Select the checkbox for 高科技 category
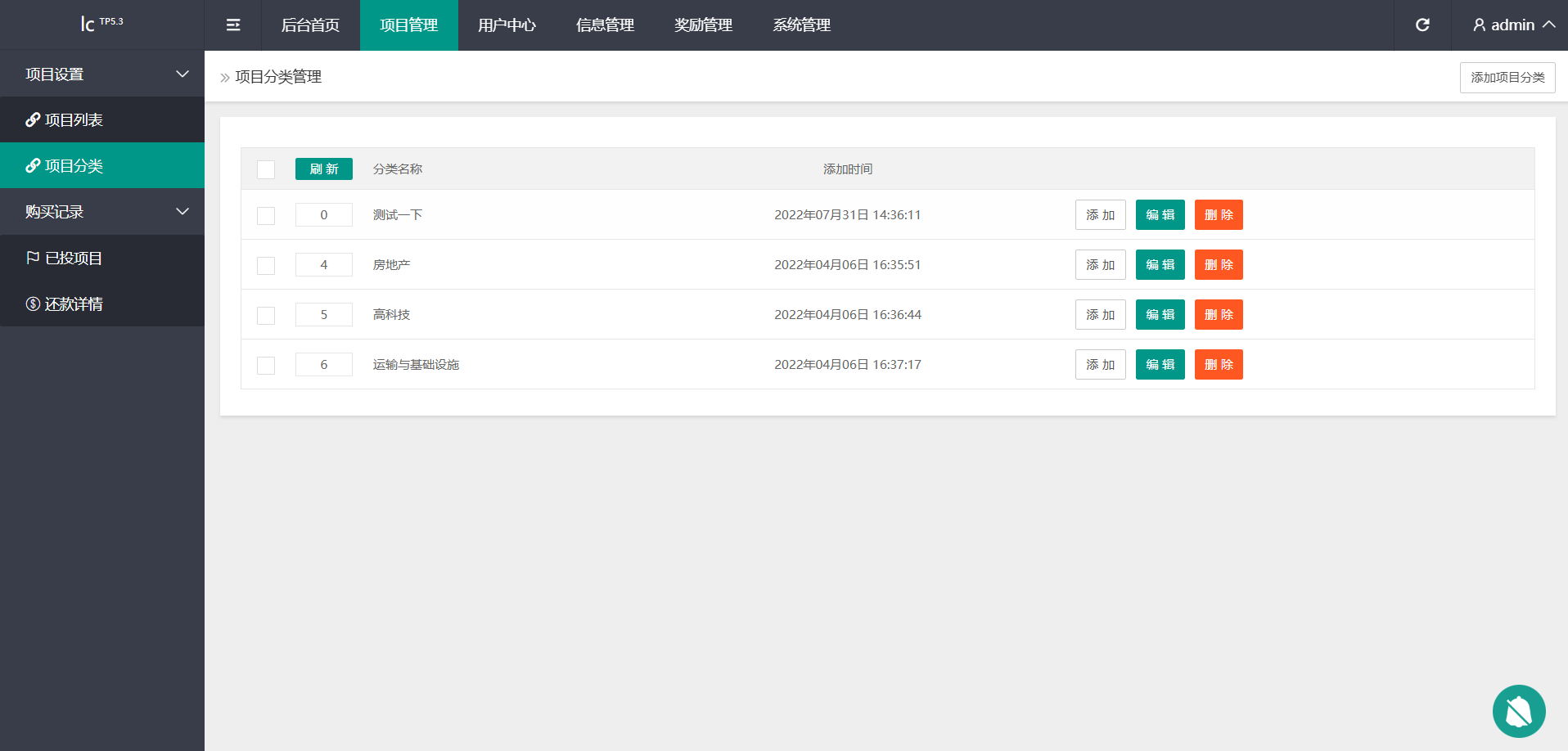 click(266, 316)
